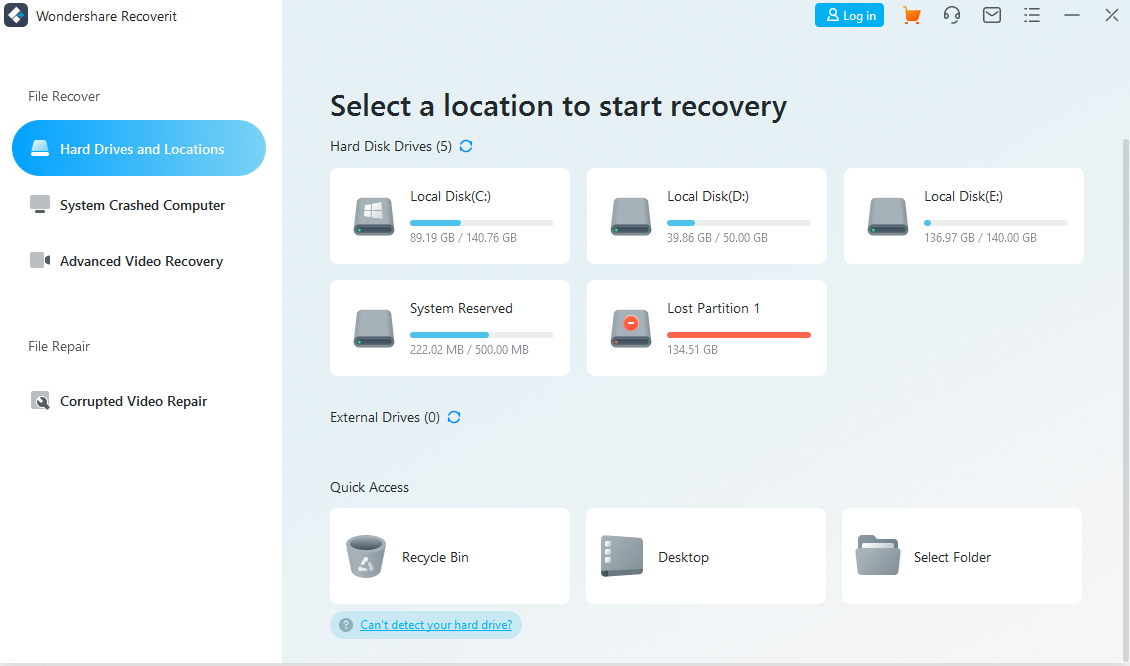
Task: Click the Wondershare Recoverit logo icon
Action: pyautogui.click(x=16, y=15)
